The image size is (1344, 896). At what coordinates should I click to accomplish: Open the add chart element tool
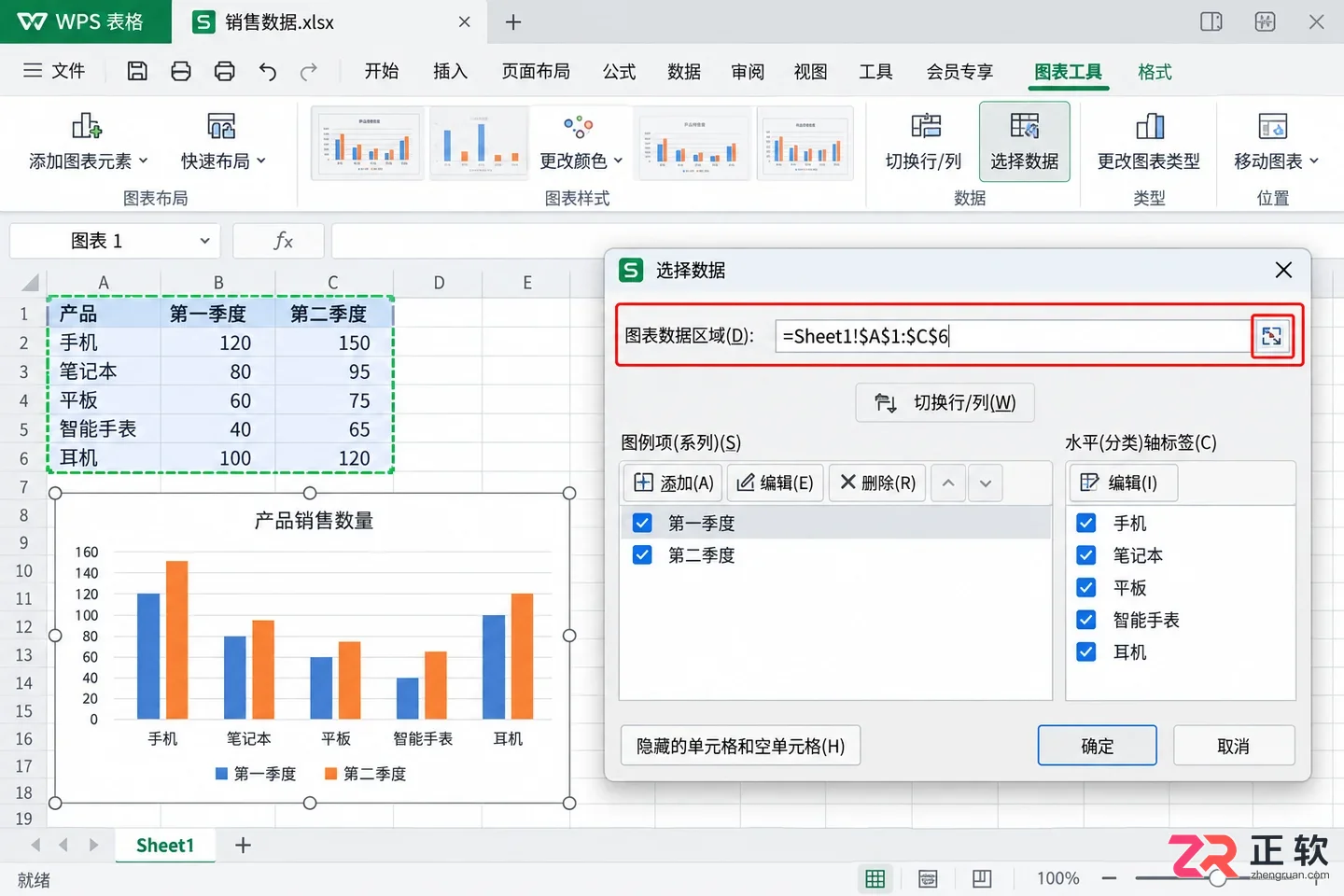point(89,142)
